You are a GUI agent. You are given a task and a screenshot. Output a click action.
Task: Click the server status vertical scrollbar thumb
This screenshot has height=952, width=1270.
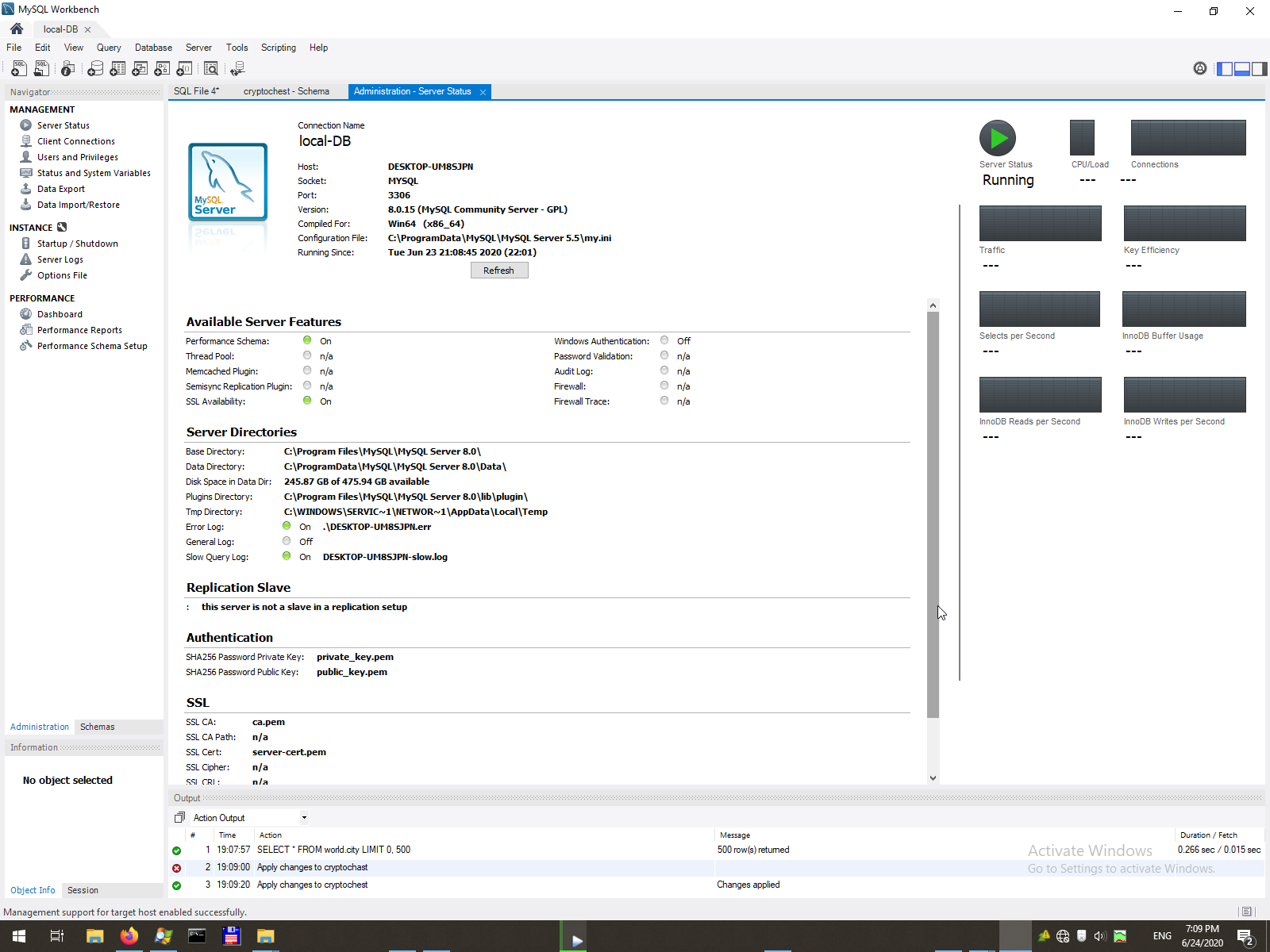click(933, 515)
